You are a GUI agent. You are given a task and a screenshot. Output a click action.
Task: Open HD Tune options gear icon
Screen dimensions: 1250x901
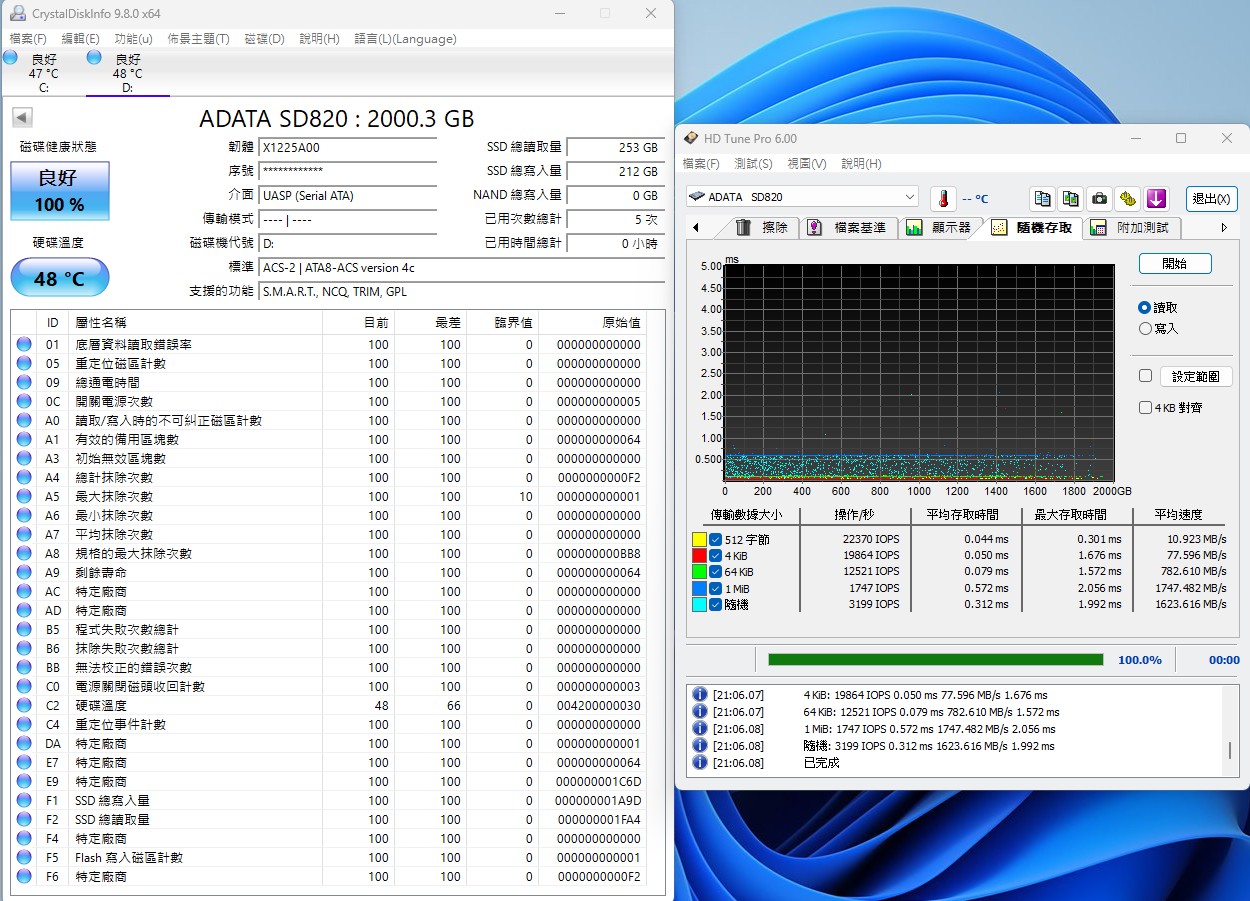coord(1128,198)
